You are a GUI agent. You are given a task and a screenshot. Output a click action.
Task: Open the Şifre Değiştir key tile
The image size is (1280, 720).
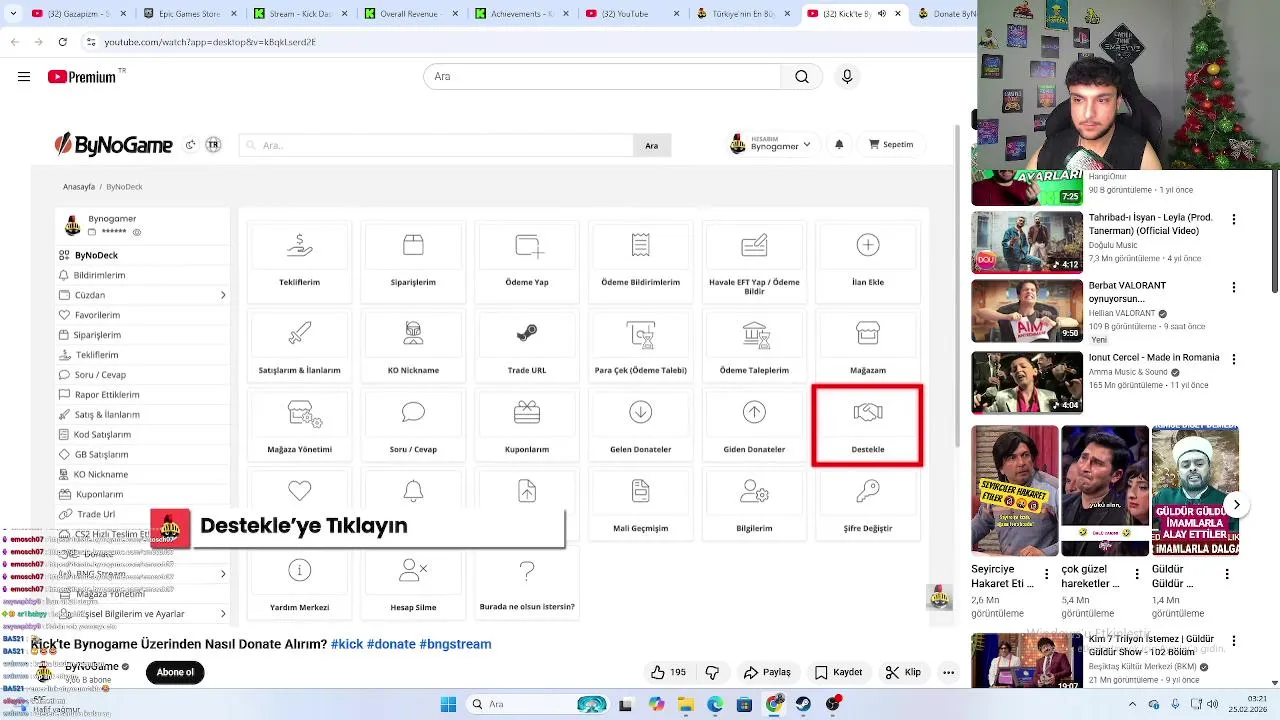(x=868, y=505)
